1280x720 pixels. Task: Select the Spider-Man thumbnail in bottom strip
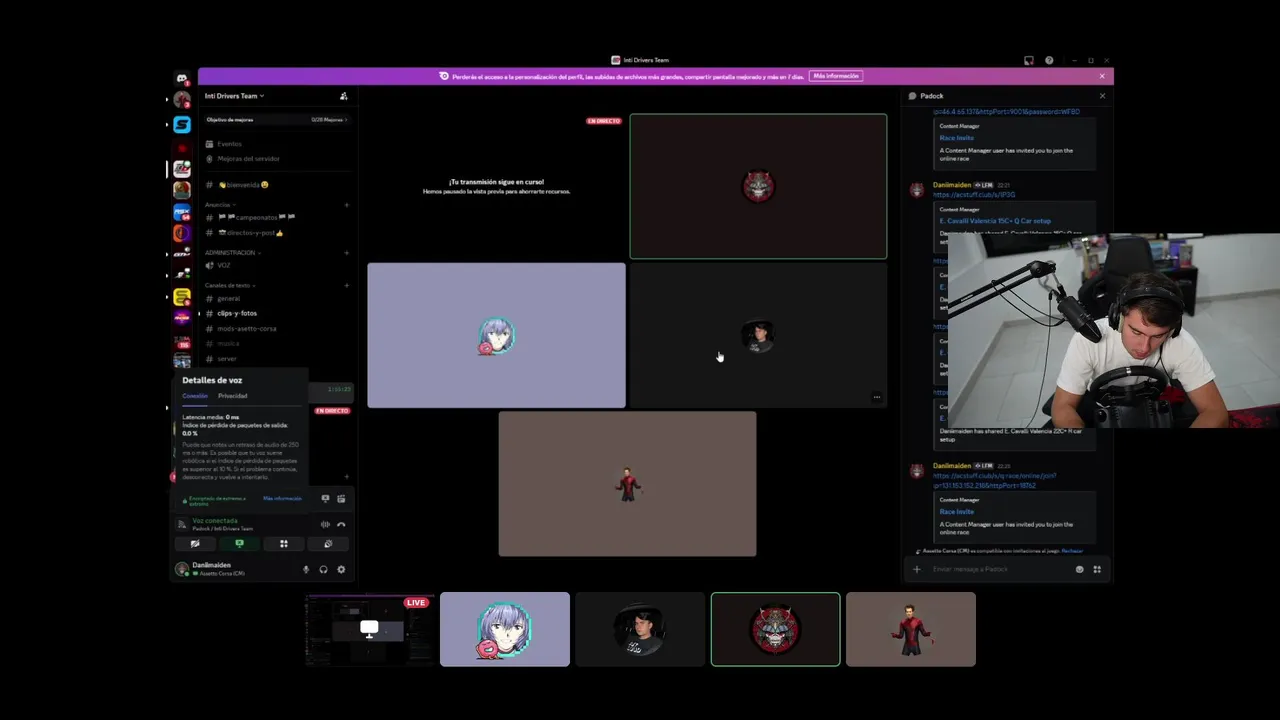[x=910, y=629]
